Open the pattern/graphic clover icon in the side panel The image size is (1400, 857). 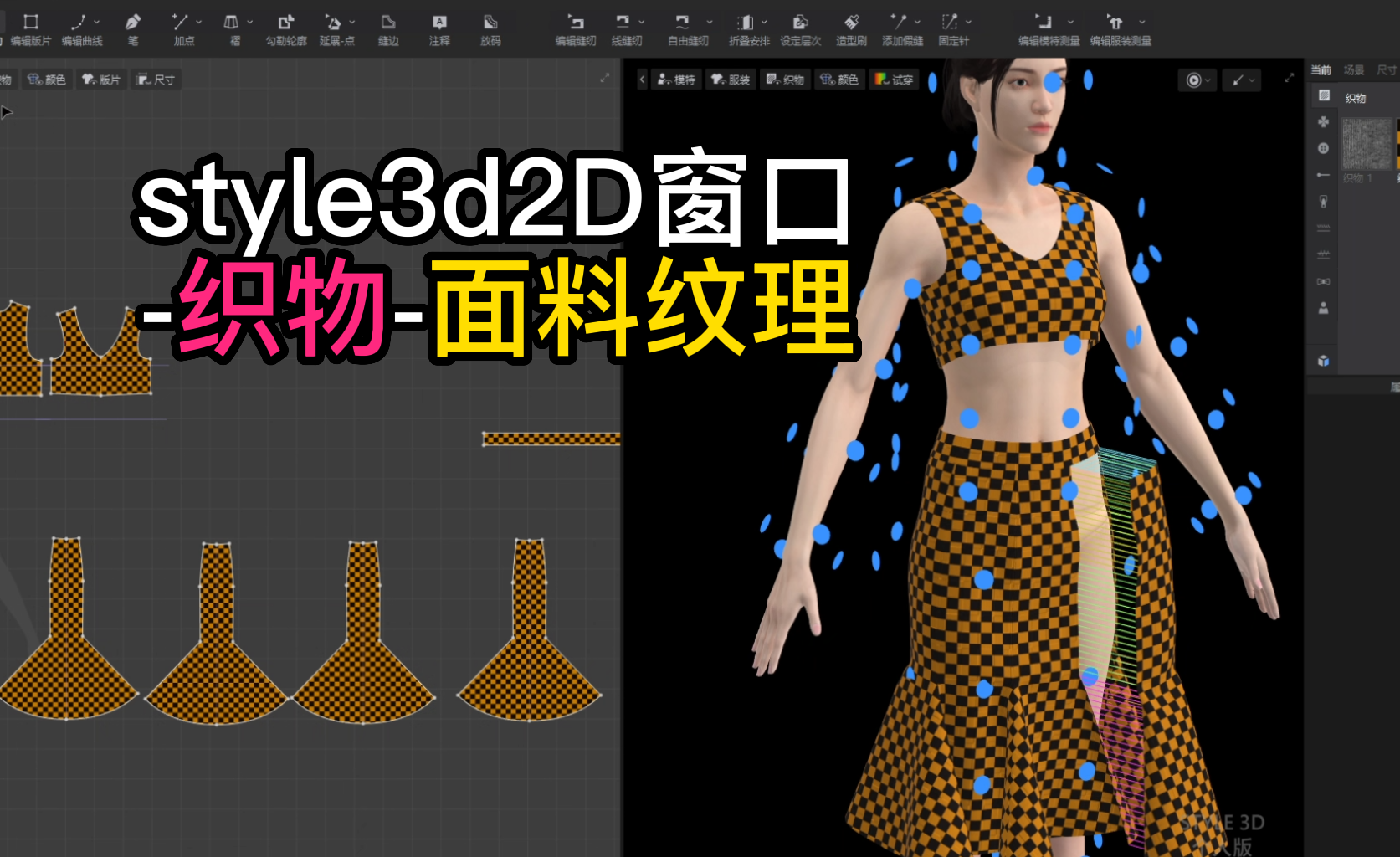(1323, 122)
